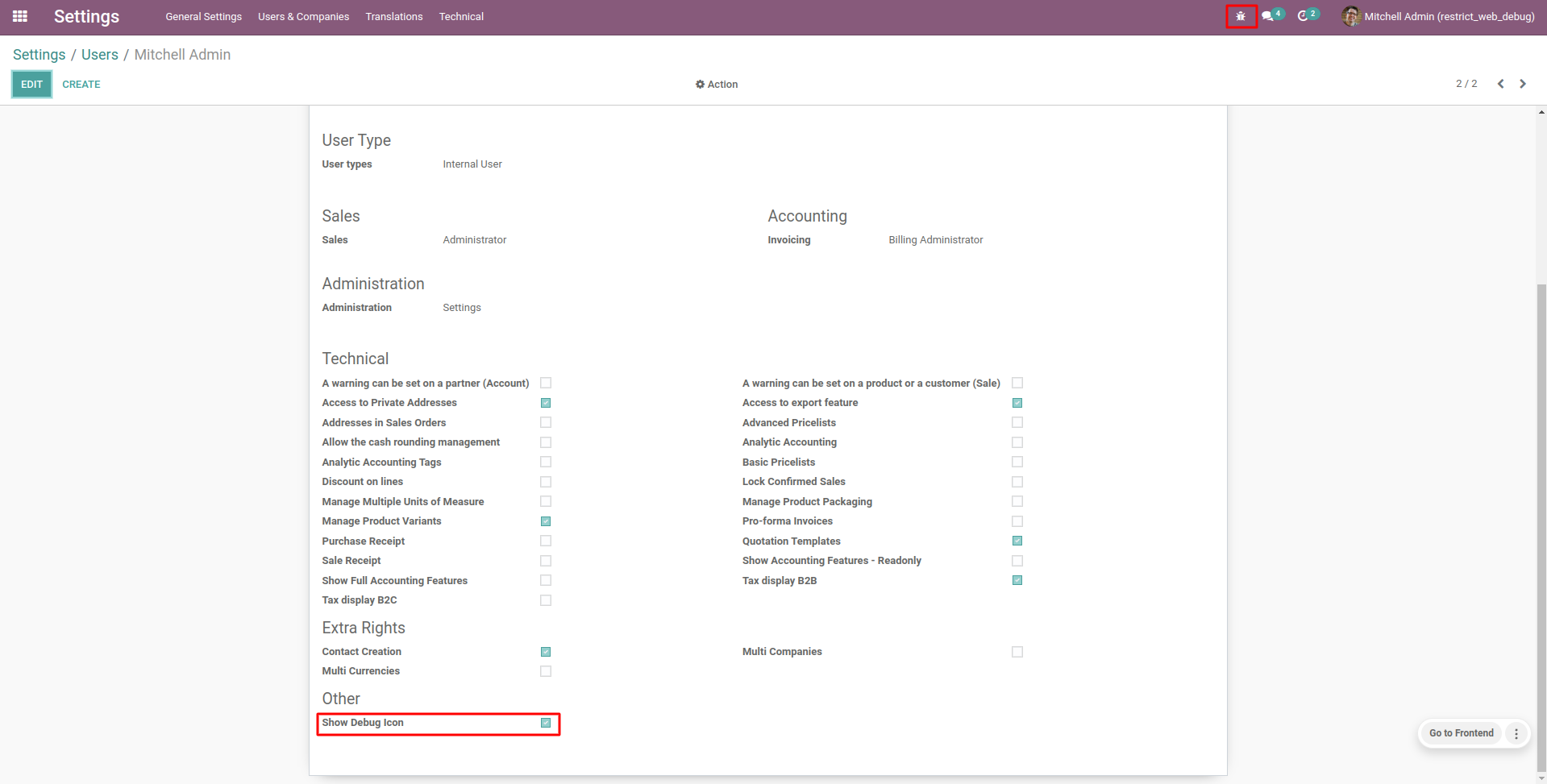Click the EDIT button
1547x784 pixels.
(x=31, y=84)
